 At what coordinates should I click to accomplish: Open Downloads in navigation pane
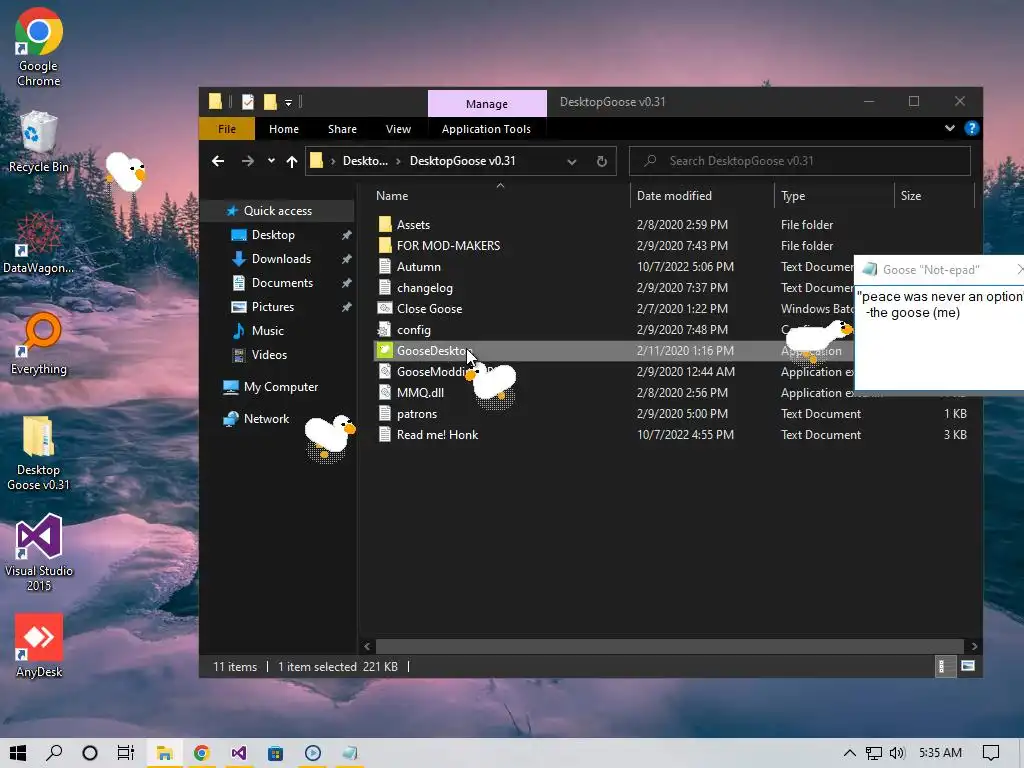coord(281,259)
